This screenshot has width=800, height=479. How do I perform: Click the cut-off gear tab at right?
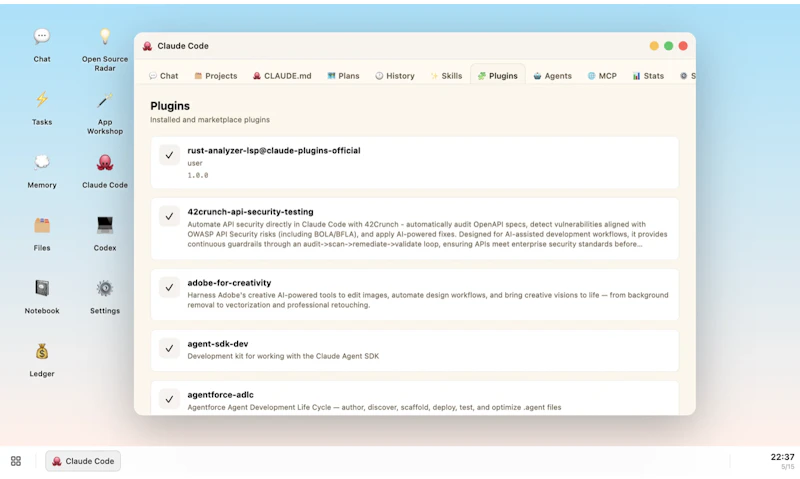pyautogui.click(x=687, y=75)
